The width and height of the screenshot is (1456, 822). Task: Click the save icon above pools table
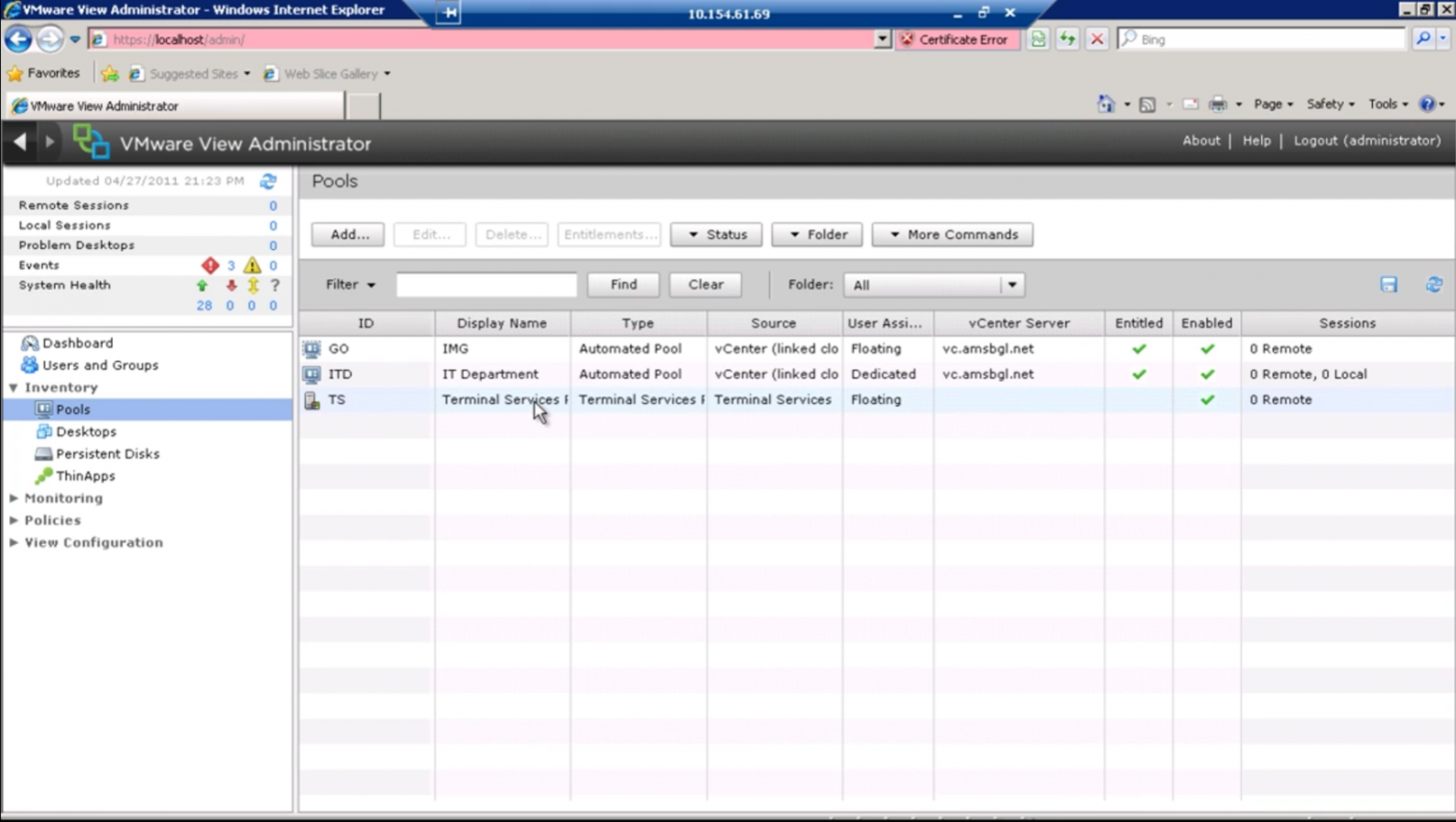pyautogui.click(x=1389, y=285)
